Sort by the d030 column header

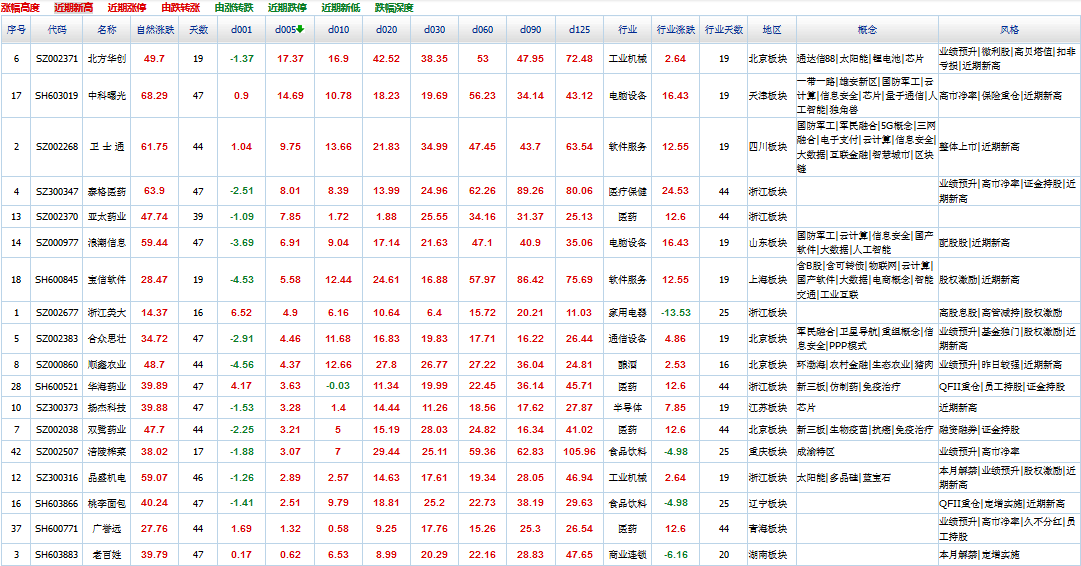(434, 30)
